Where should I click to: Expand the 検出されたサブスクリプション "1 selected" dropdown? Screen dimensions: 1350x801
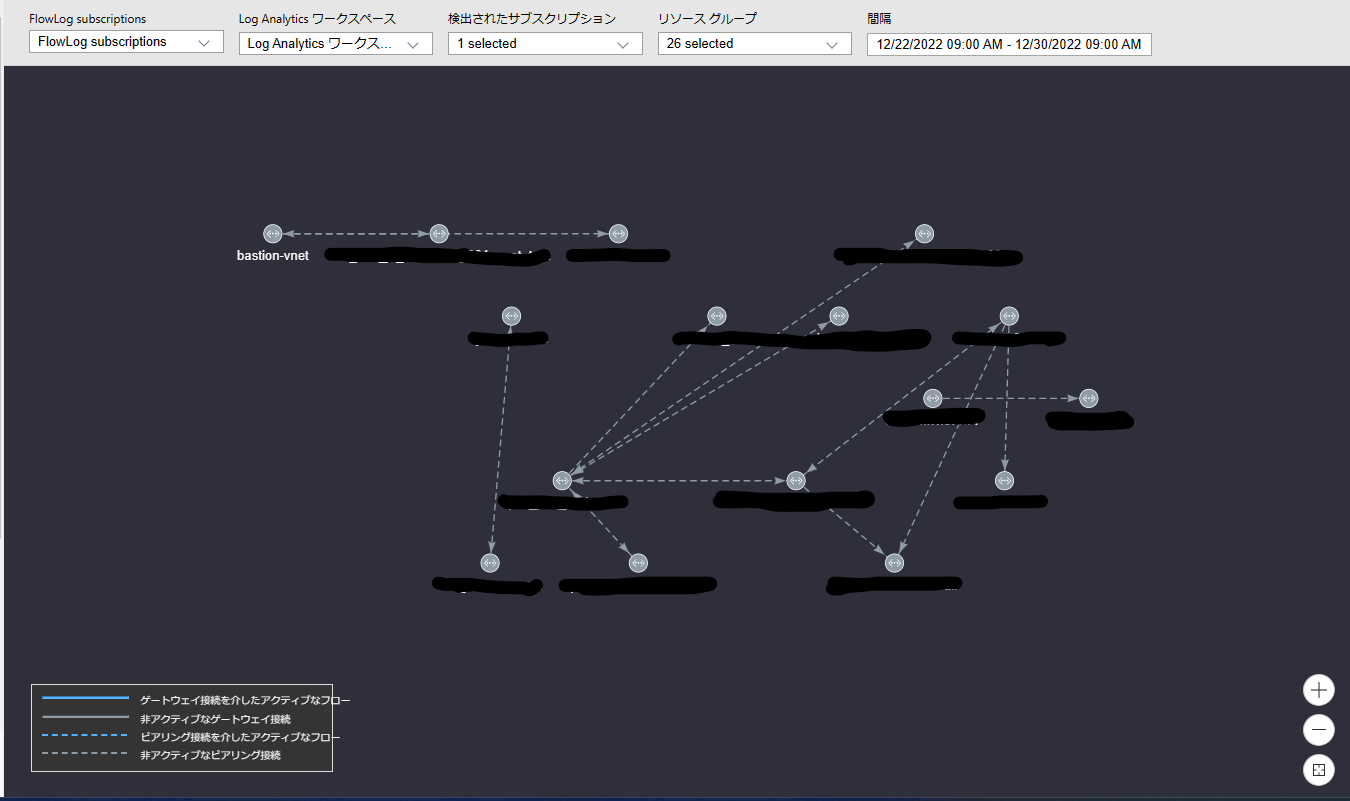(x=545, y=43)
